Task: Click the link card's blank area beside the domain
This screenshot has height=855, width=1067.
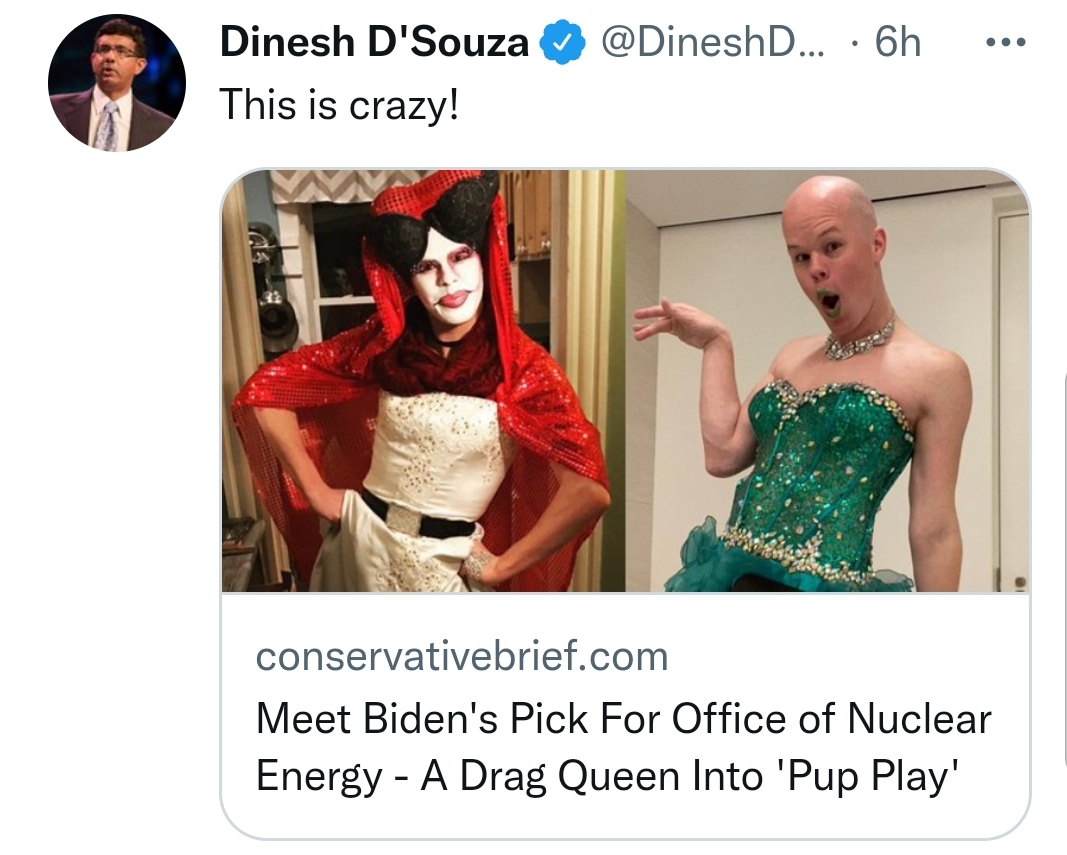Action: (x=844, y=656)
